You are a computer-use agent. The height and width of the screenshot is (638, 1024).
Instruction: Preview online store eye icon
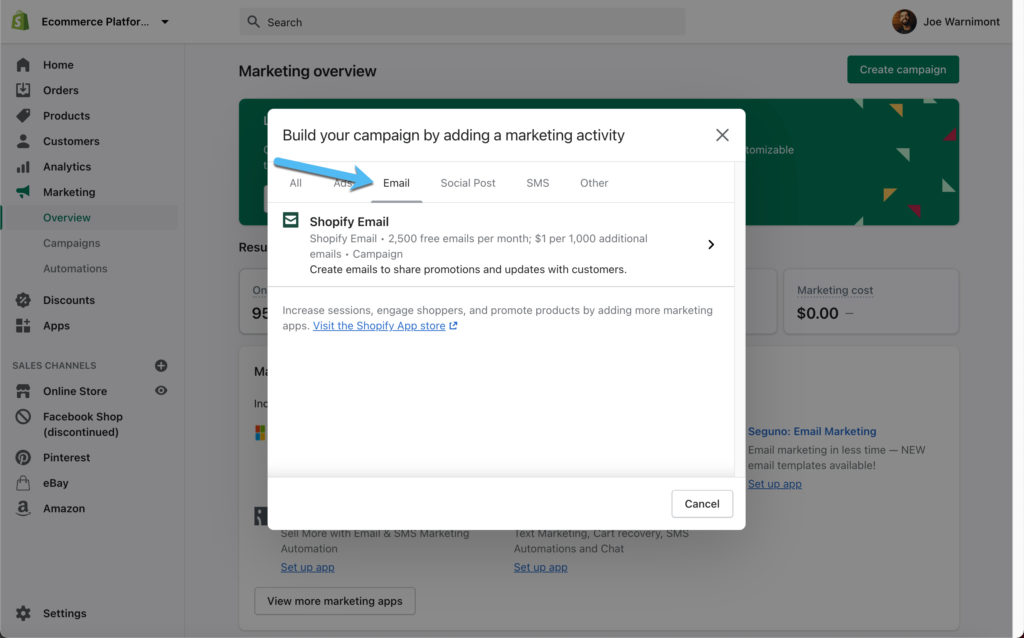(x=161, y=391)
